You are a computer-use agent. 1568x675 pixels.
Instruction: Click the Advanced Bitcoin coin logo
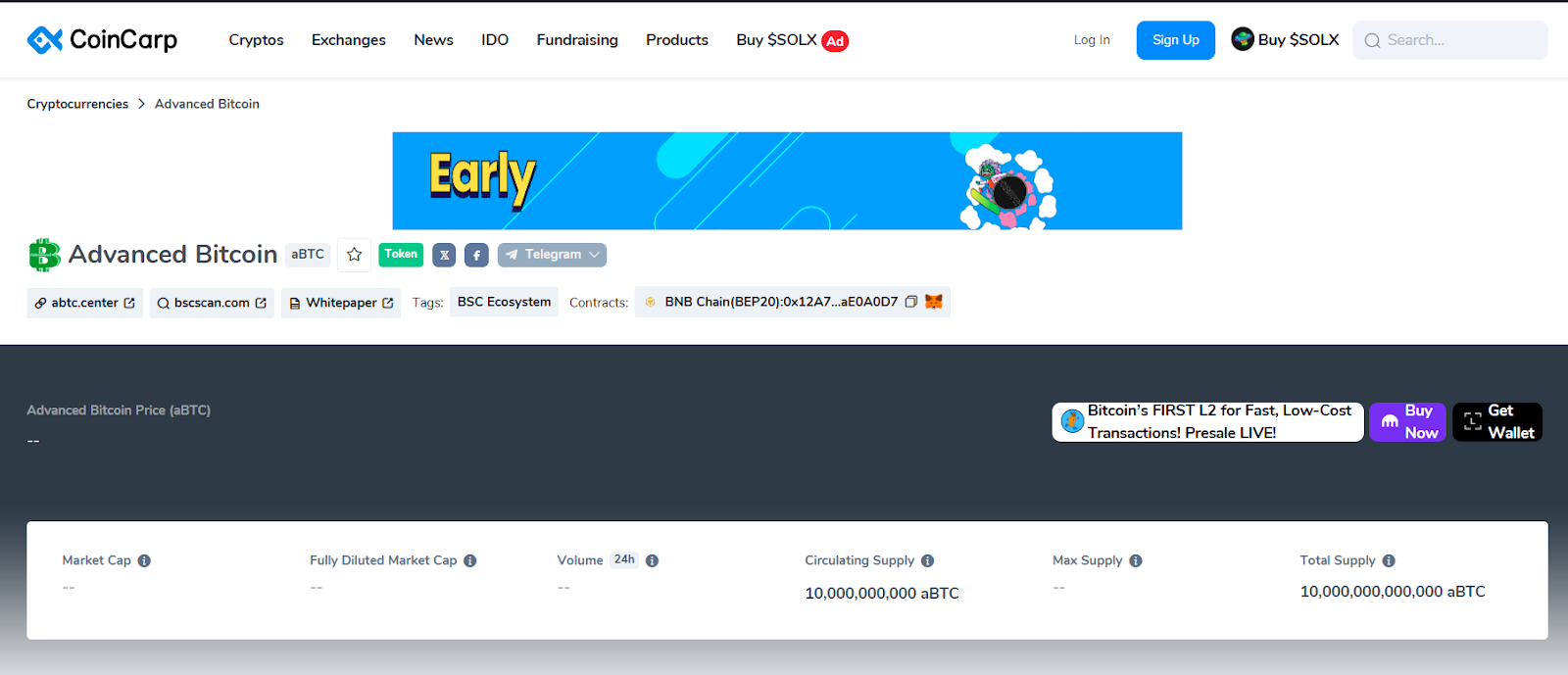(44, 255)
